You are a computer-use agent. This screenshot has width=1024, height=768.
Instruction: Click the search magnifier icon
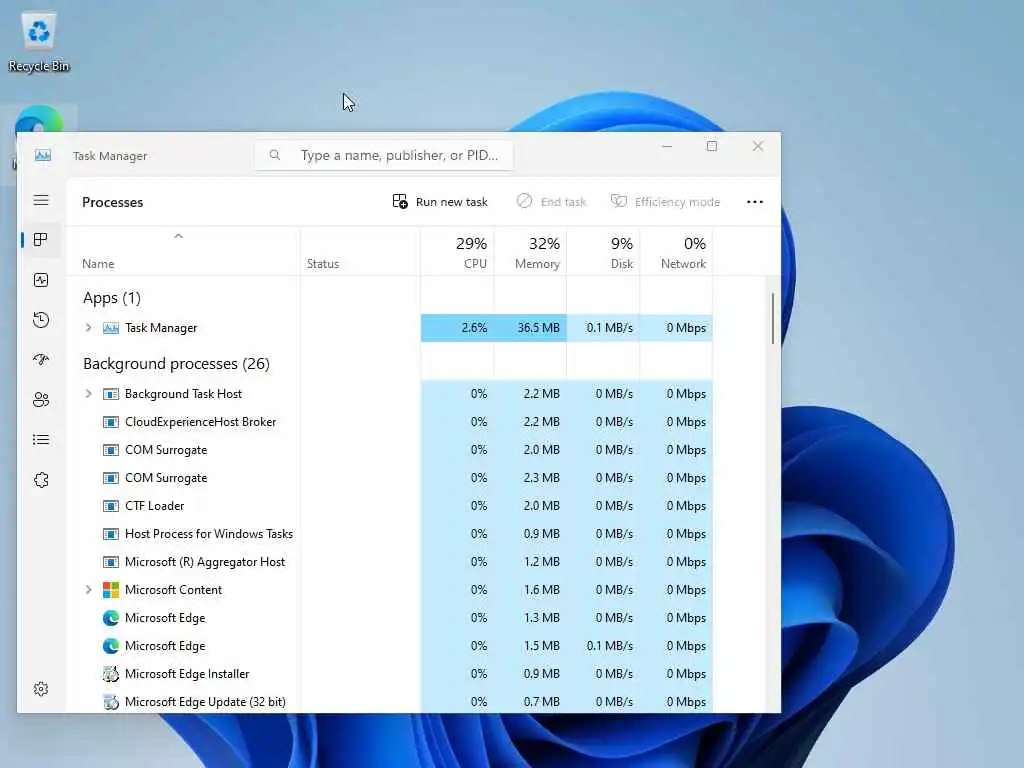(275, 155)
